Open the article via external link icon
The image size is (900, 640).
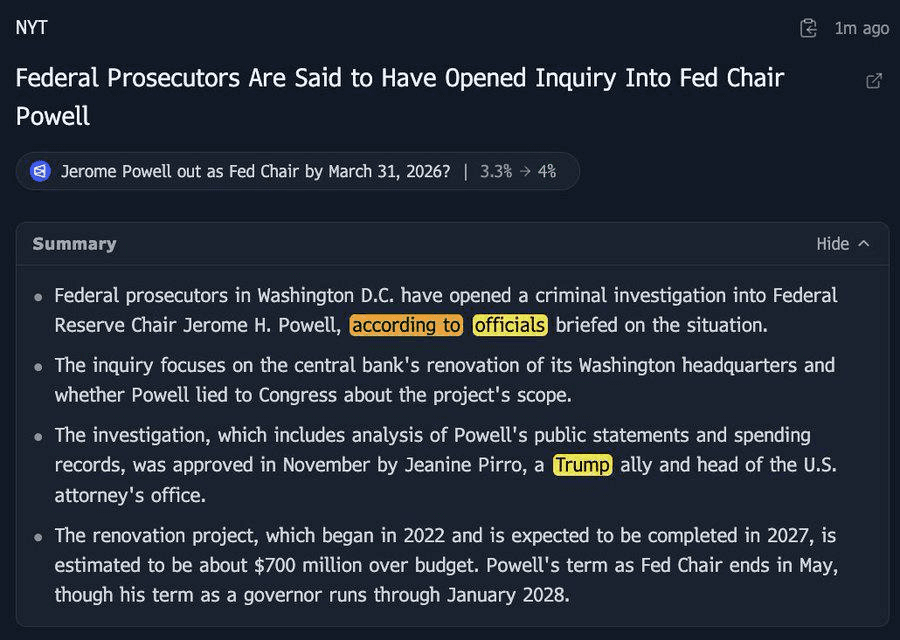[874, 81]
